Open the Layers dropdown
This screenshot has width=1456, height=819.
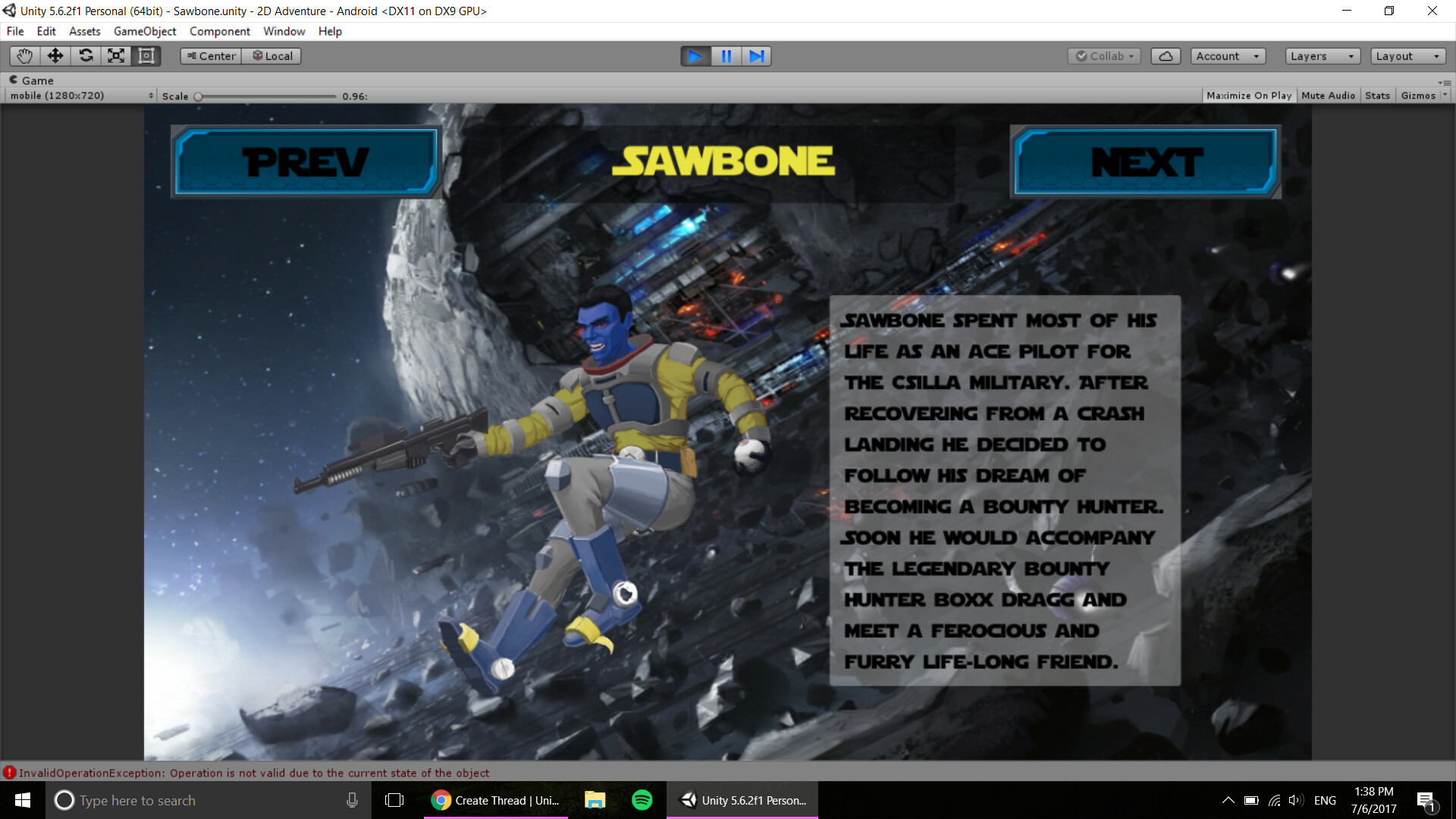click(1322, 56)
